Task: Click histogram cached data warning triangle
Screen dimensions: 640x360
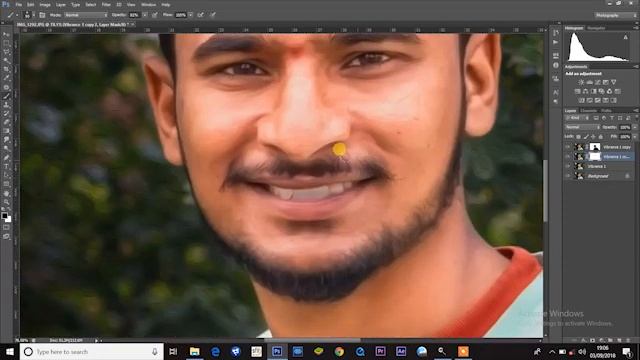Action: (x=625, y=37)
